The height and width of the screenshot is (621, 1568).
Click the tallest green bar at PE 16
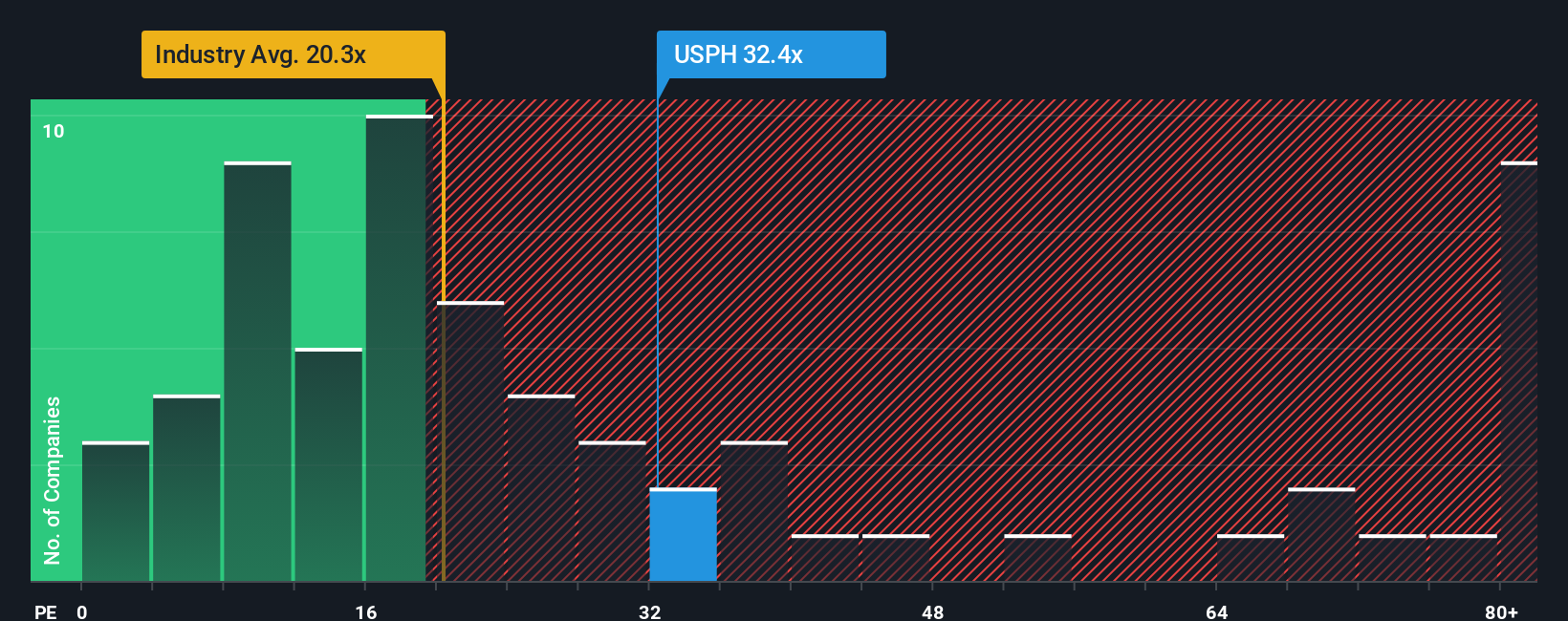(x=399, y=348)
